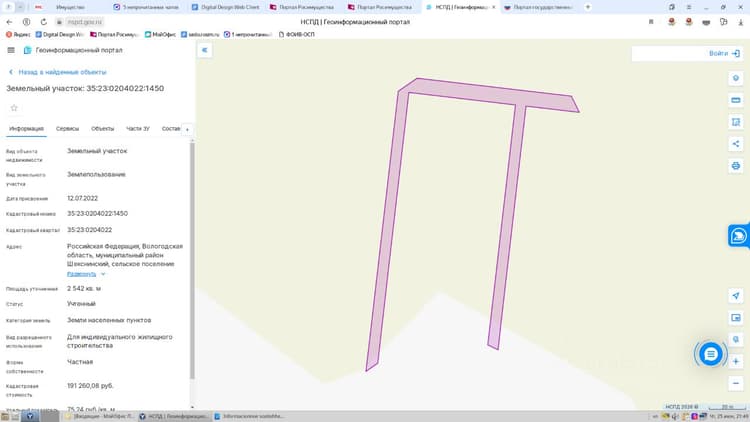Viewport: 750px width, 422px height.
Task: Toggle the map layers icon at the toolbar top
Action: click(736, 78)
